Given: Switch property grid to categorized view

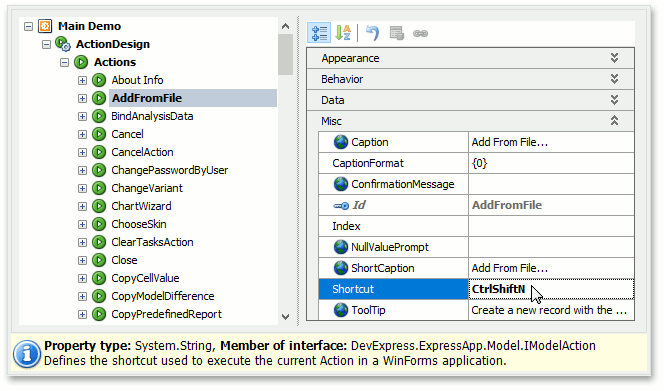Looking at the screenshot, I should [319, 33].
